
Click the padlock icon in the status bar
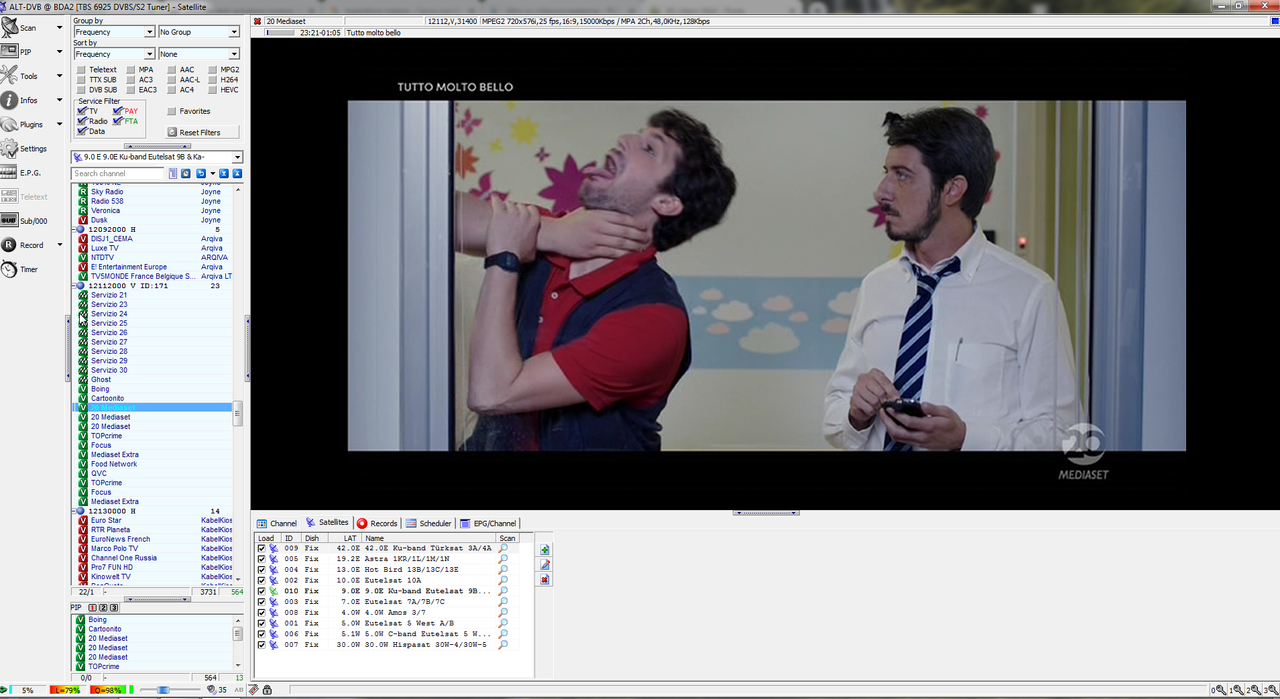click(x=267, y=690)
